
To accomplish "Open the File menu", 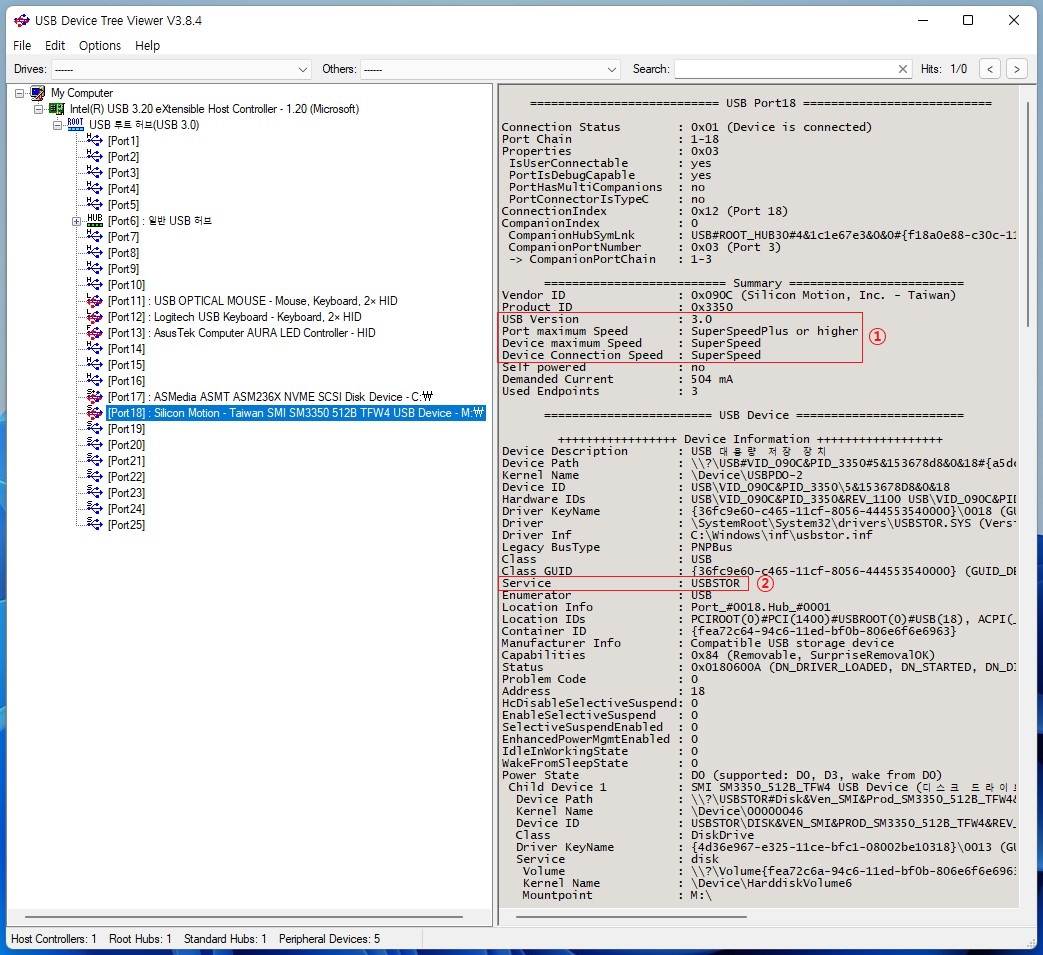I will click(22, 45).
